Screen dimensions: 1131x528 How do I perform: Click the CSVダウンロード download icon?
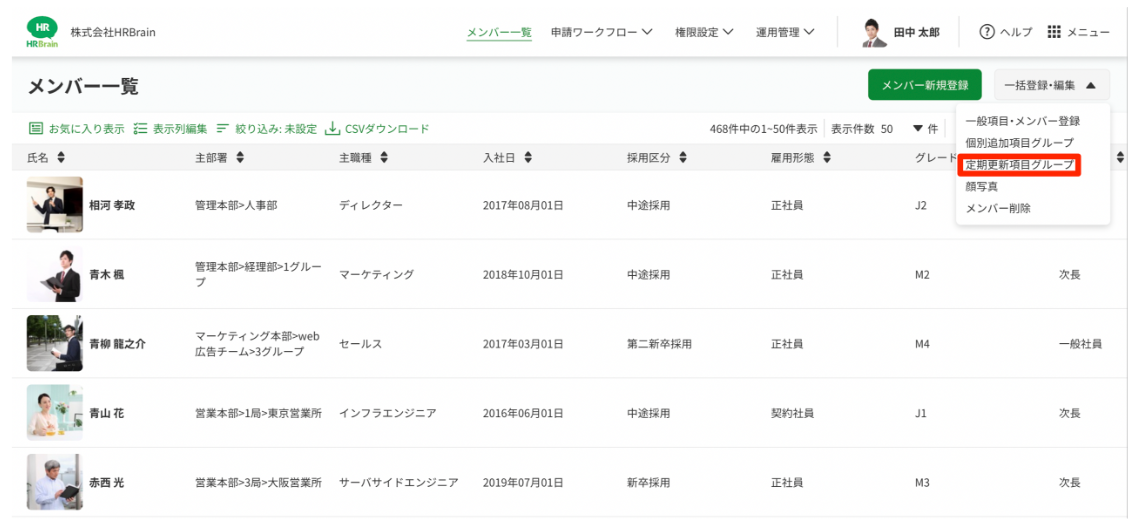[x=332, y=128]
